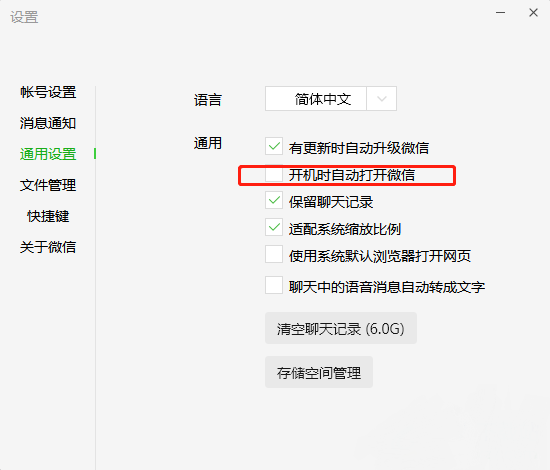Click the 设置 window title
Viewport: 550px width, 470px height.
pos(24,17)
